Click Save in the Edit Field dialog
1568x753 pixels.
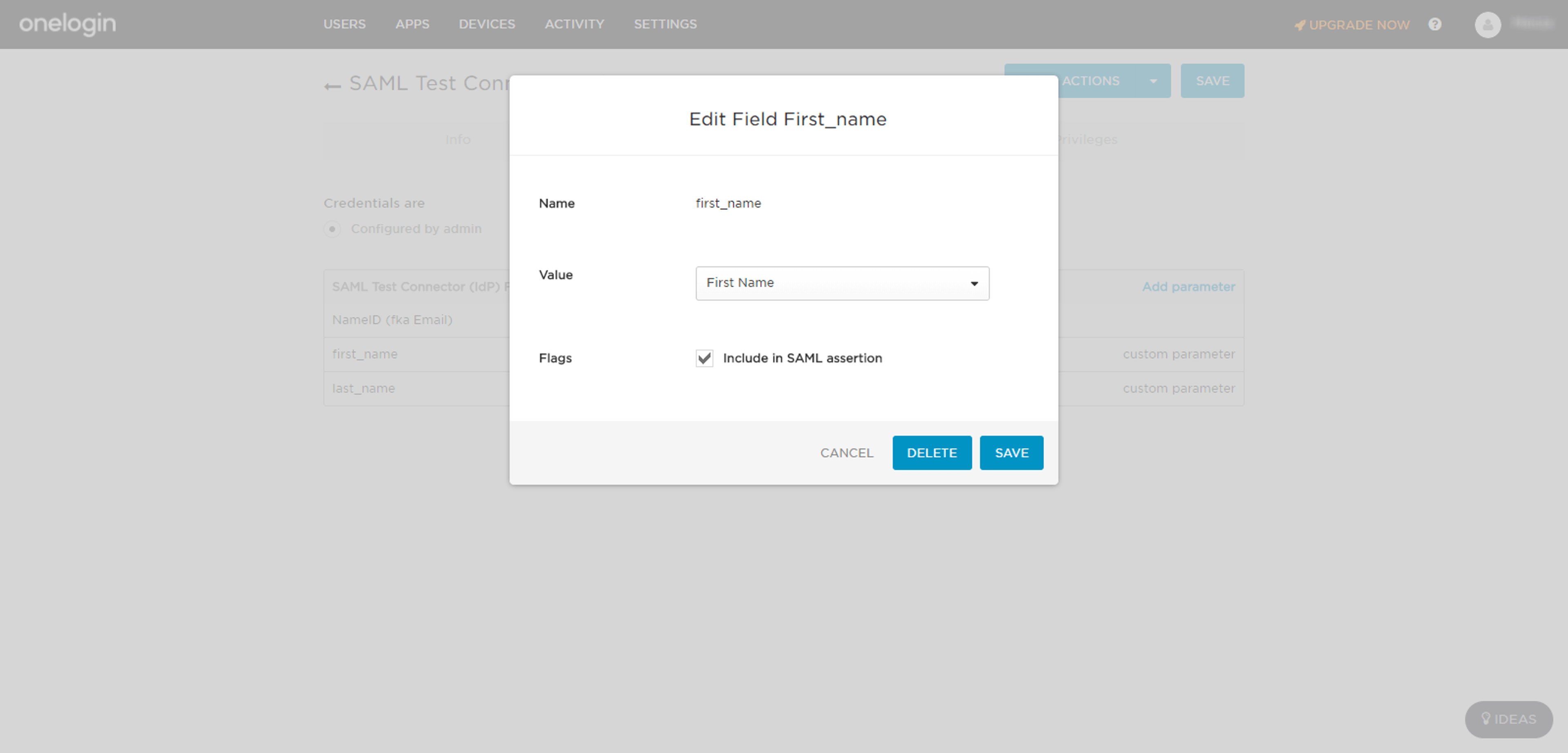click(x=1012, y=453)
